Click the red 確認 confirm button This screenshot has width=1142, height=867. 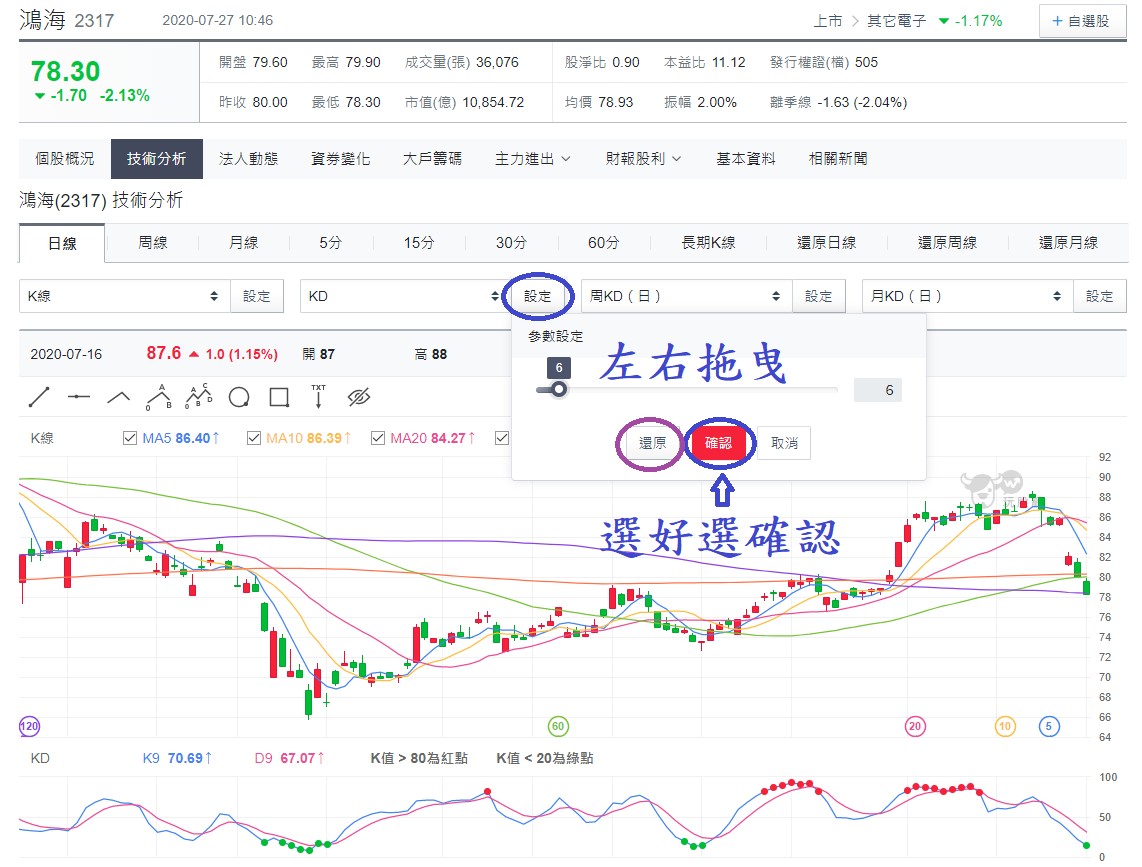click(718, 443)
